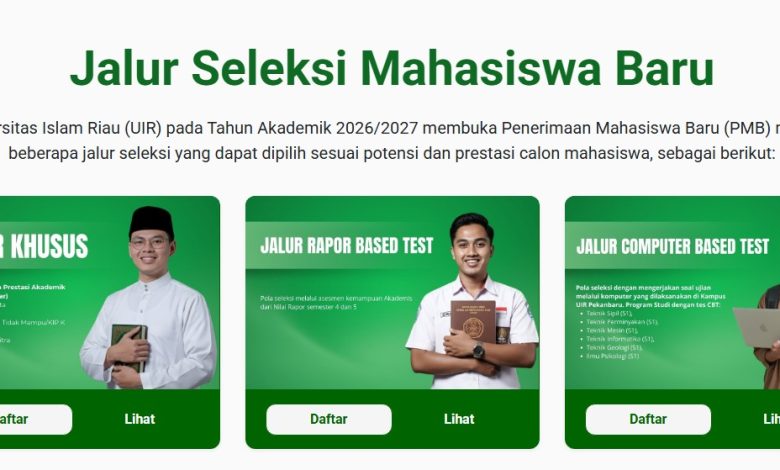Viewport: 780px width, 470px height.
Task: Click the laptop image on the CBT card
Action: 756,328
